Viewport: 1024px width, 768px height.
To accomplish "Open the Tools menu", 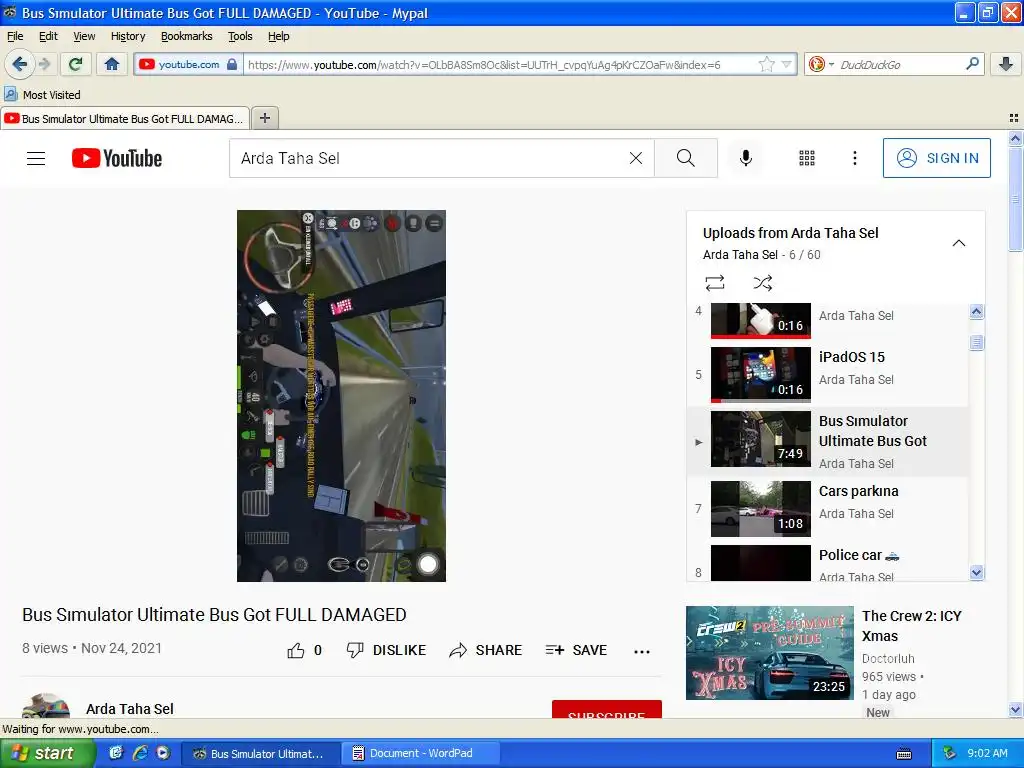I will coord(240,36).
